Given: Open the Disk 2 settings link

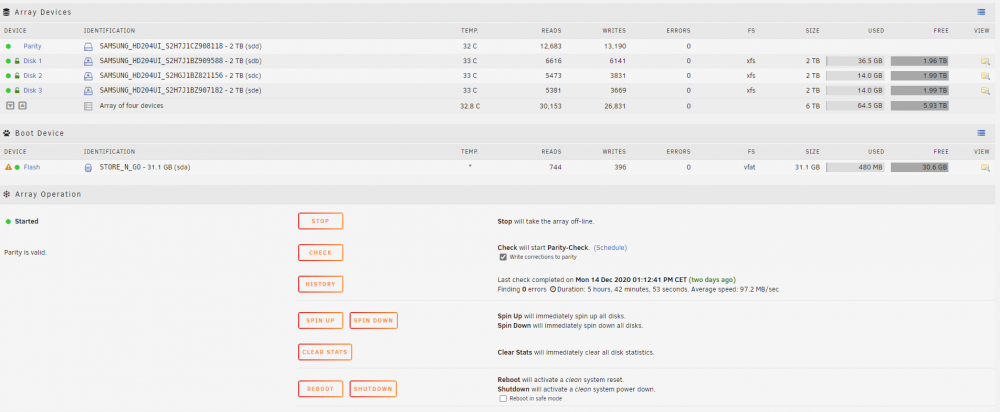Looking at the screenshot, I should pyautogui.click(x=33, y=76).
